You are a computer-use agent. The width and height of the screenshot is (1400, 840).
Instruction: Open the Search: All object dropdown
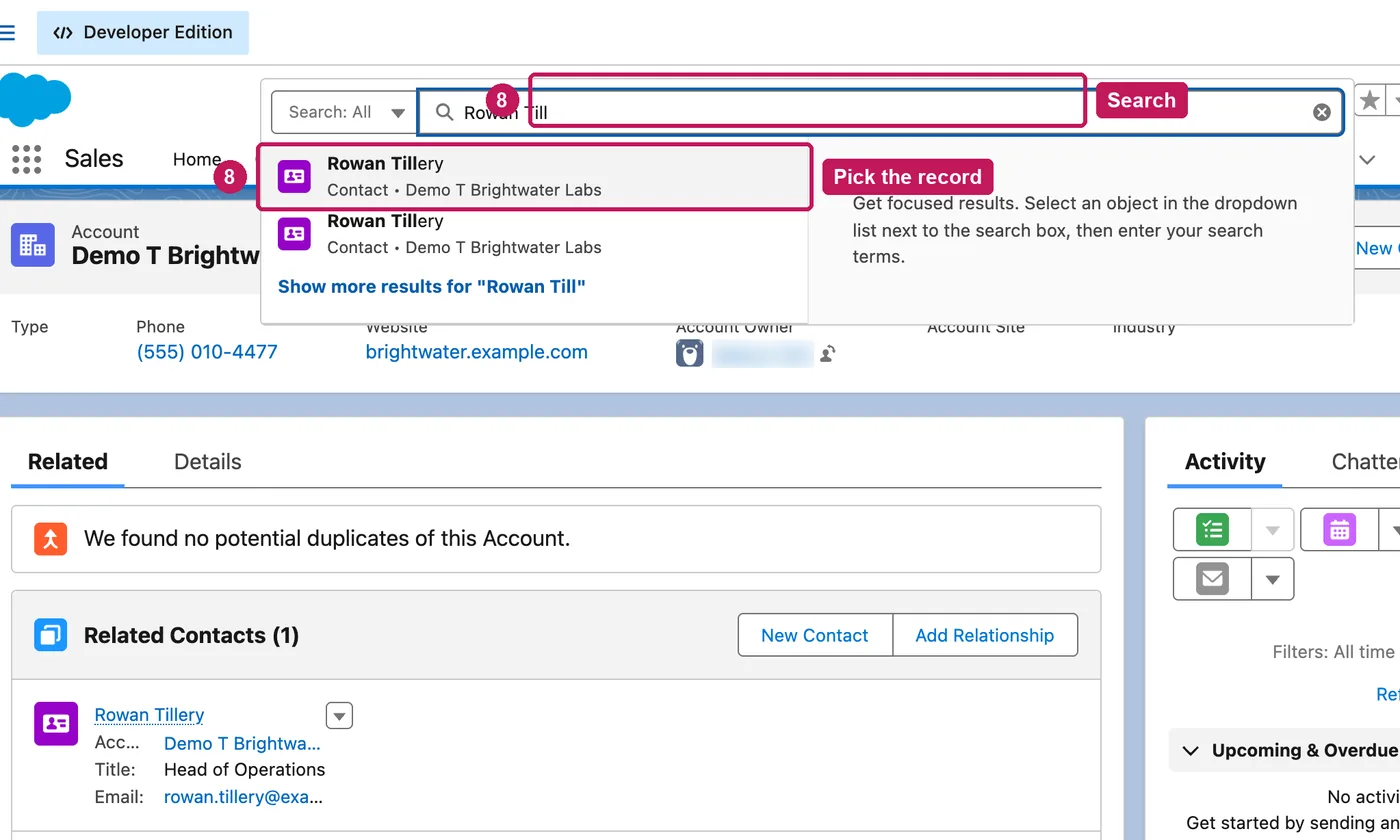[344, 112]
